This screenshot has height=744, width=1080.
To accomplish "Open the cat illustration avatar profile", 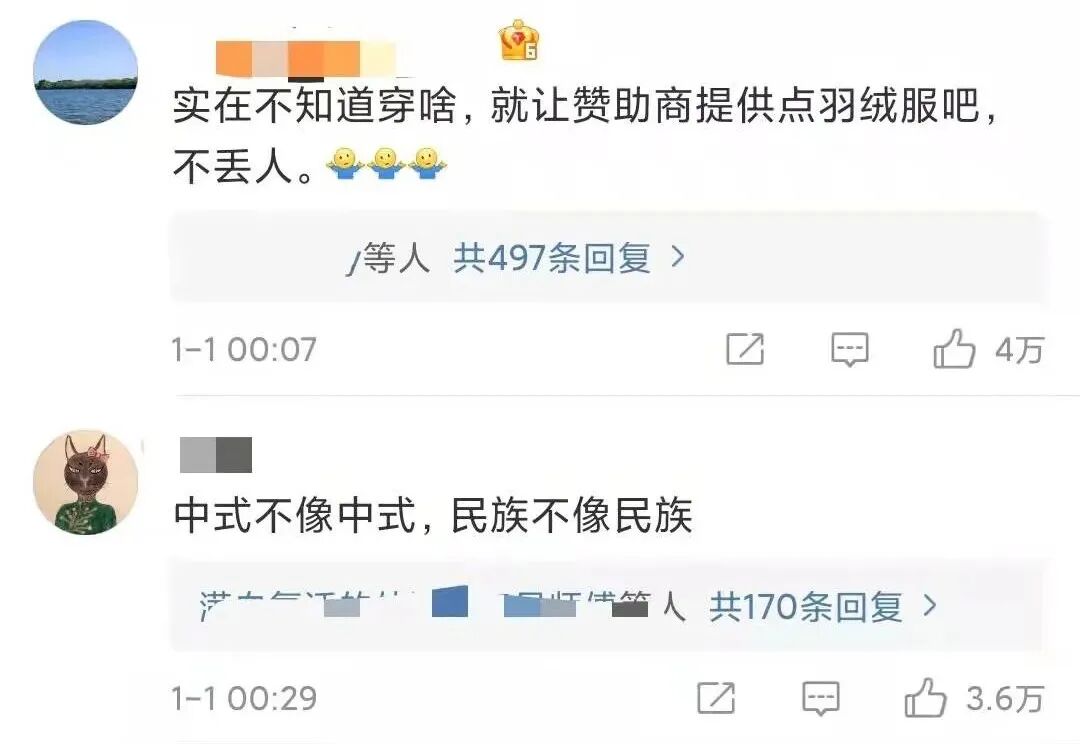I will 85,483.
